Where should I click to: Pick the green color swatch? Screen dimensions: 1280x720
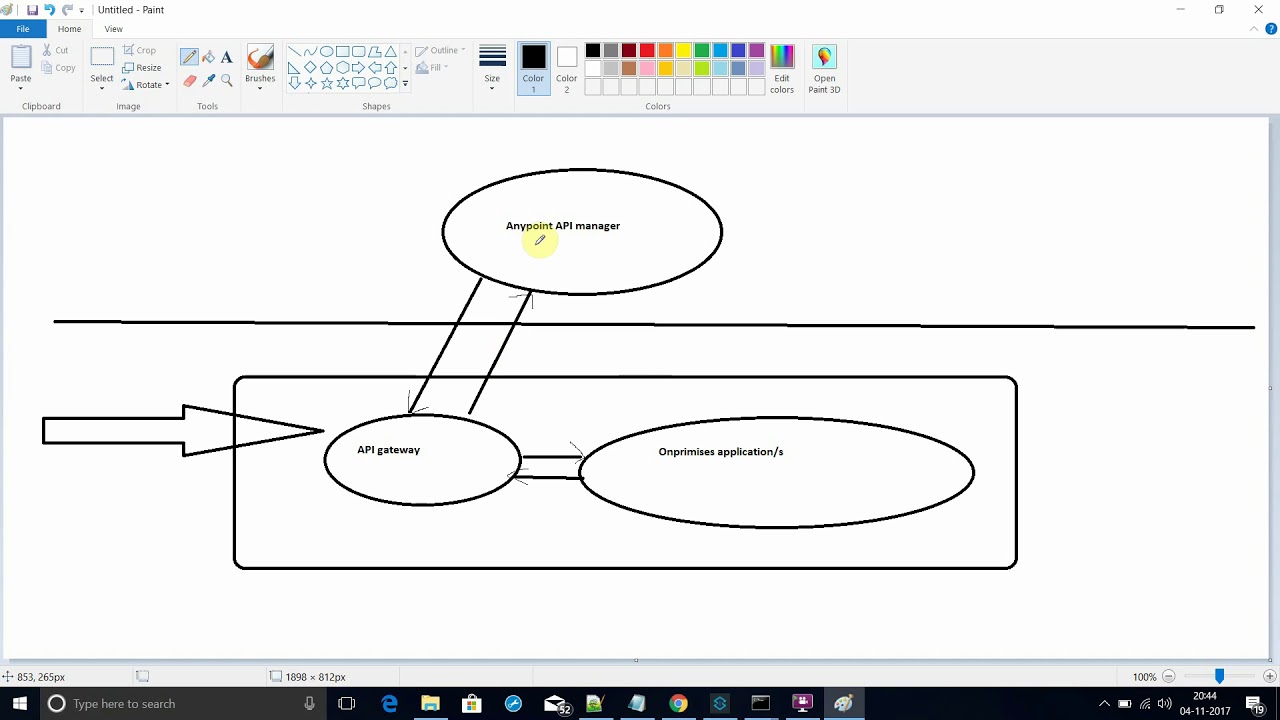pos(702,51)
